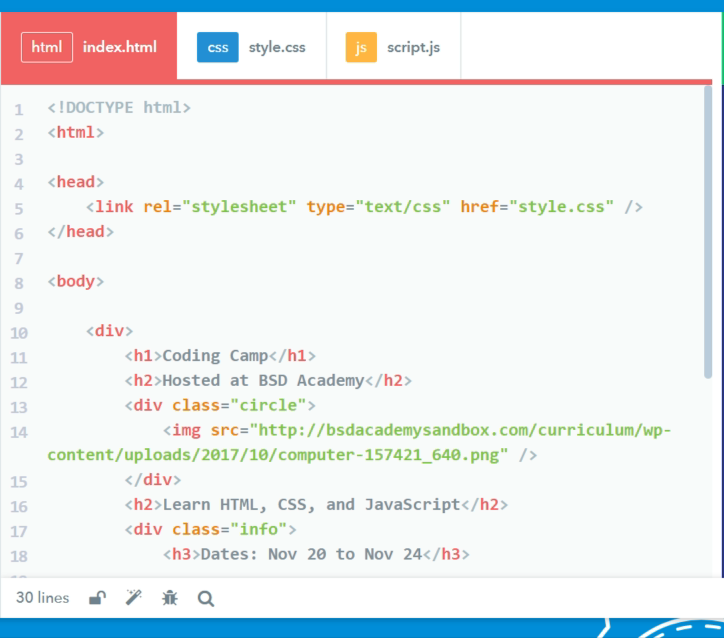Viewport: 724px width, 638px height.
Task: Click the '30 lines' status text
Action: 42,598
